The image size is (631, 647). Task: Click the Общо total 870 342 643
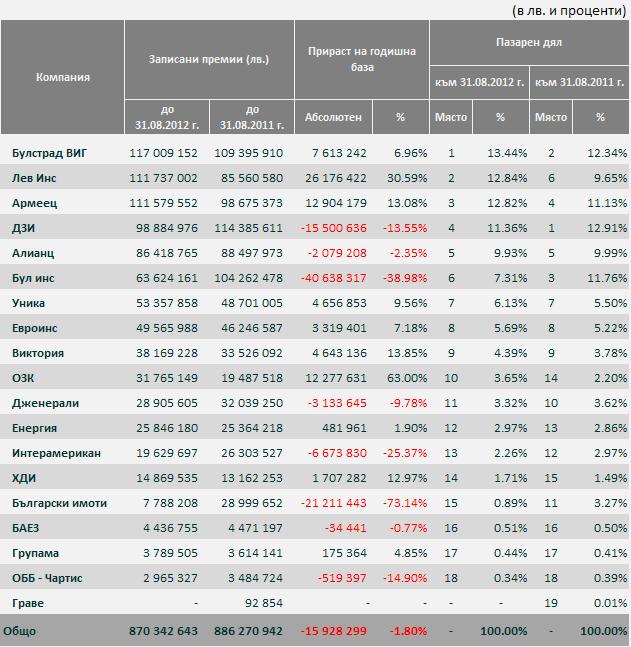coord(163,631)
